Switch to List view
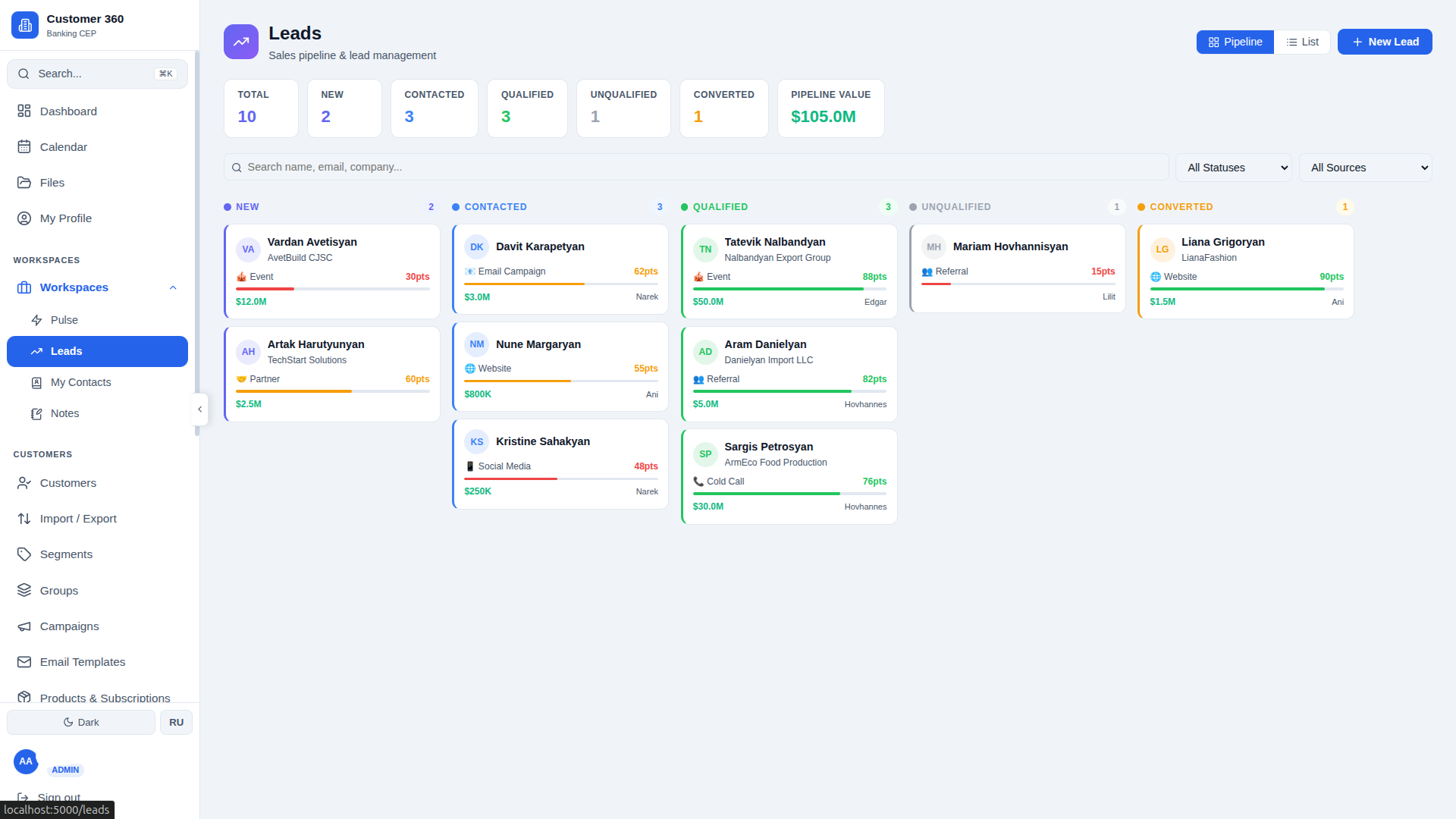This screenshot has width=1456, height=819. click(x=1302, y=42)
